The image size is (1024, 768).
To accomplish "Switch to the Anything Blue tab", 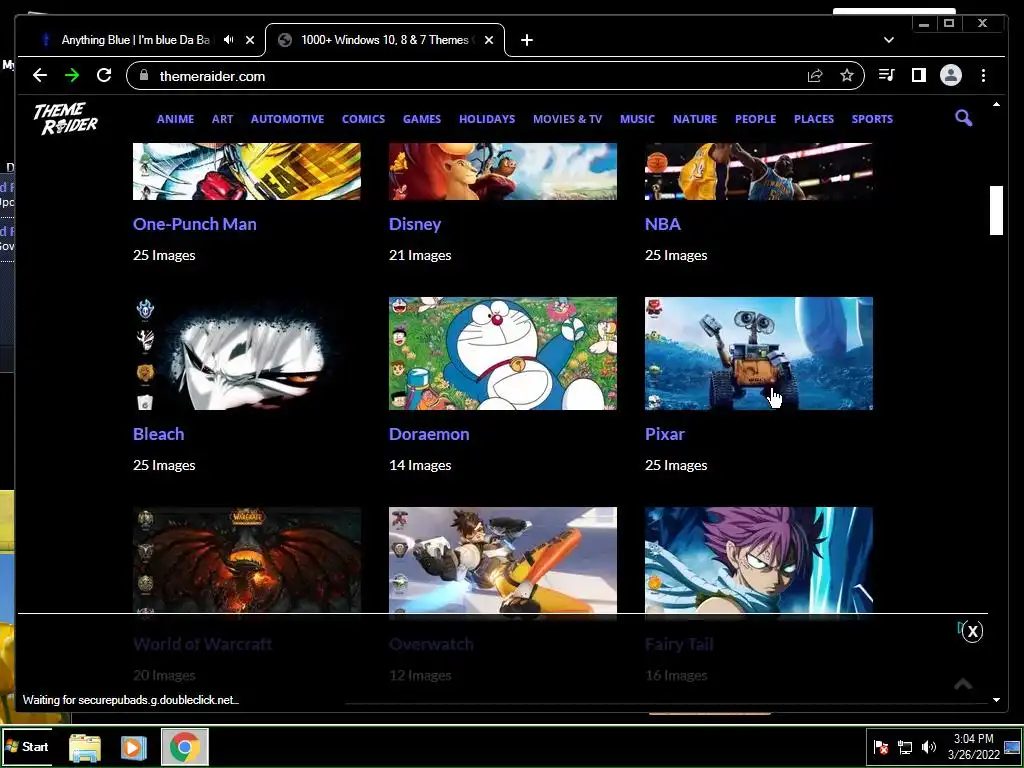I will [x=136, y=40].
